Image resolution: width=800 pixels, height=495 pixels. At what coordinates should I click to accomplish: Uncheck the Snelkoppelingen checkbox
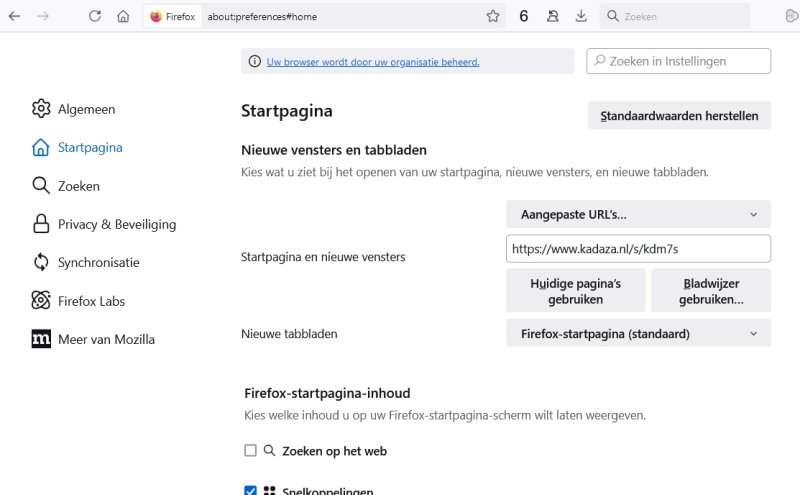(251, 491)
